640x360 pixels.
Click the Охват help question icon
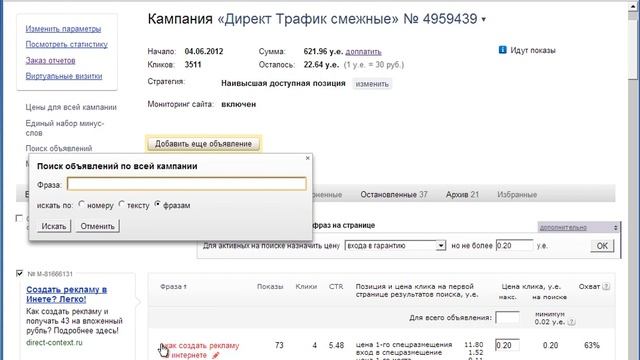pyautogui.click(x=606, y=287)
